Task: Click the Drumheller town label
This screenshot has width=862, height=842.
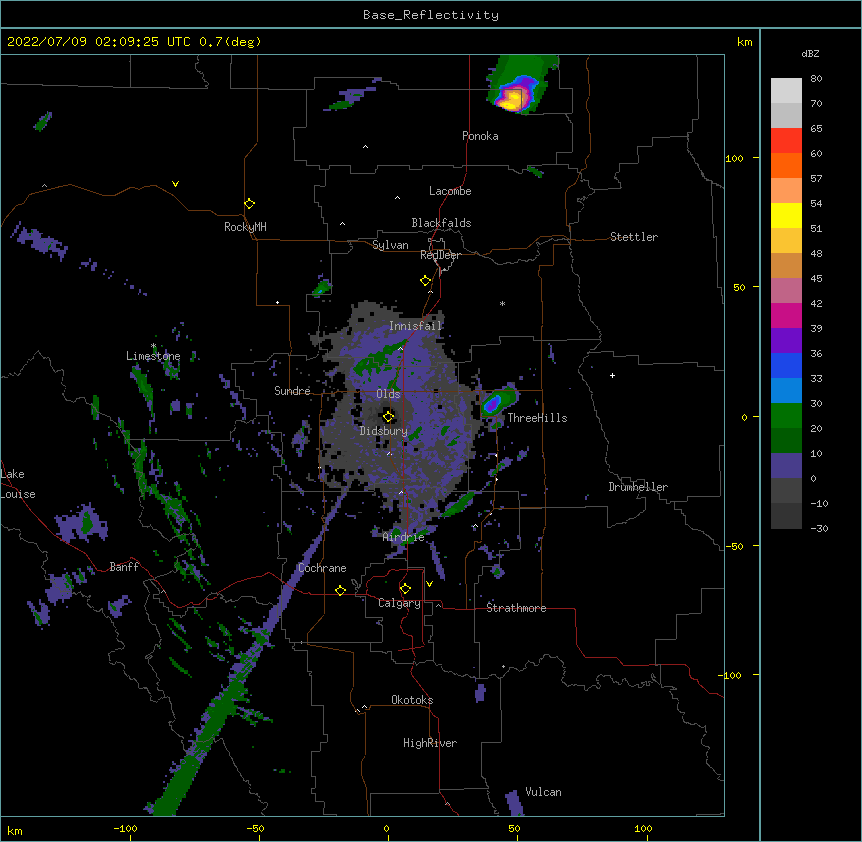Action: coord(638,487)
